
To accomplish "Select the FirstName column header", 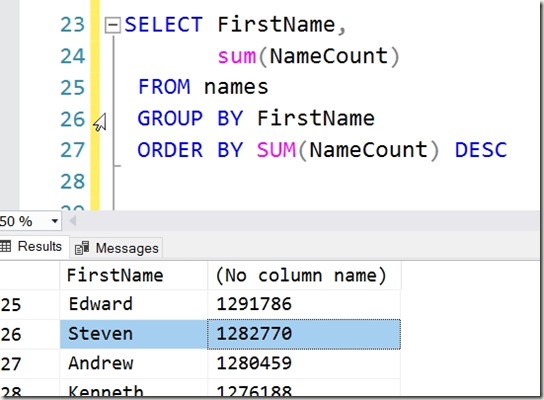I will (134, 275).
